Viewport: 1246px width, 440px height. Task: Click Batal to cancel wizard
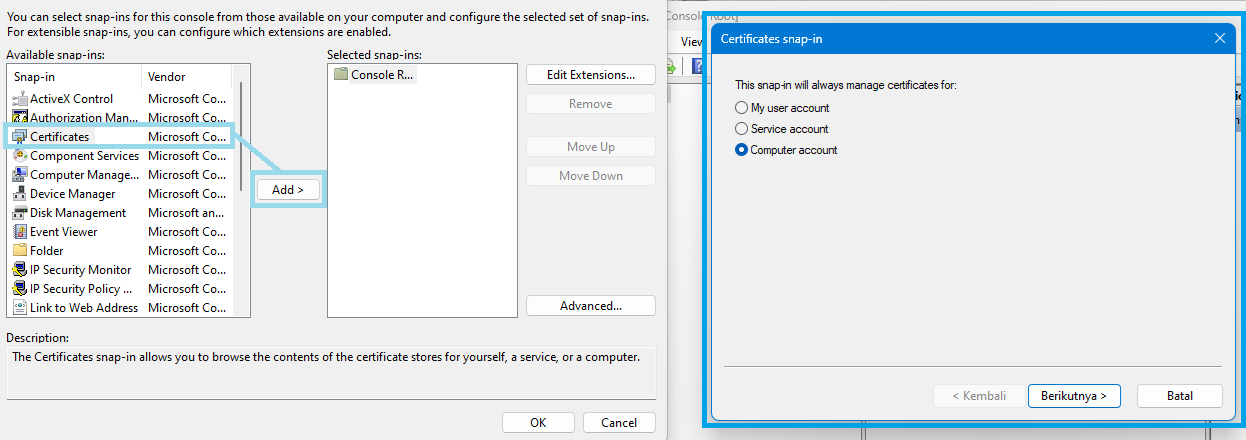pyautogui.click(x=1180, y=396)
